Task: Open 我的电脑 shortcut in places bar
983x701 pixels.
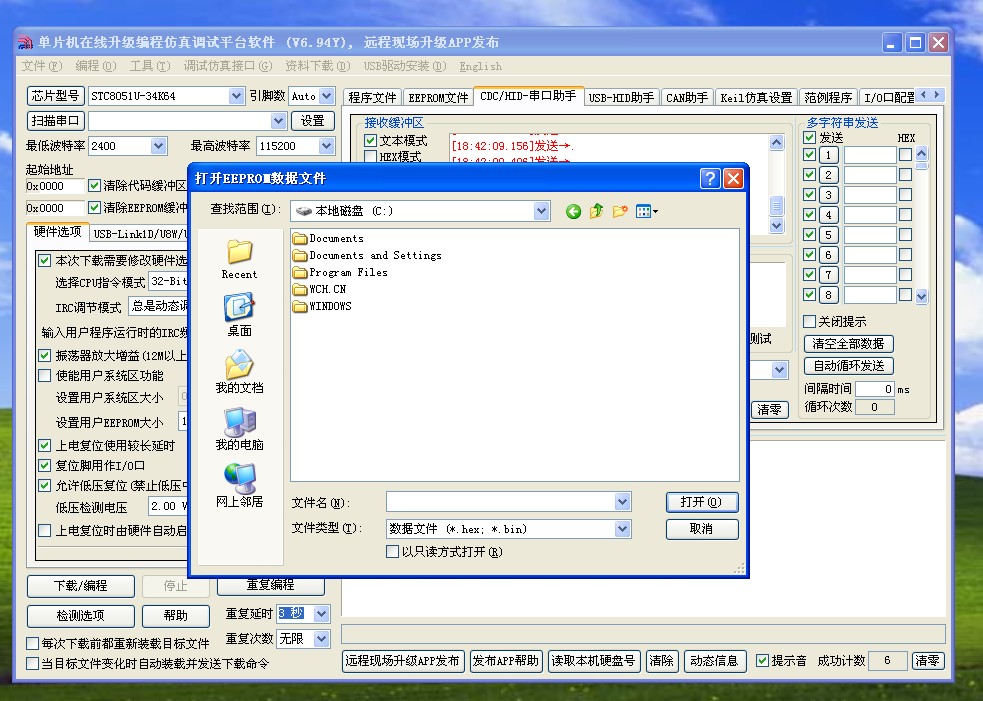Action: coord(239,429)
